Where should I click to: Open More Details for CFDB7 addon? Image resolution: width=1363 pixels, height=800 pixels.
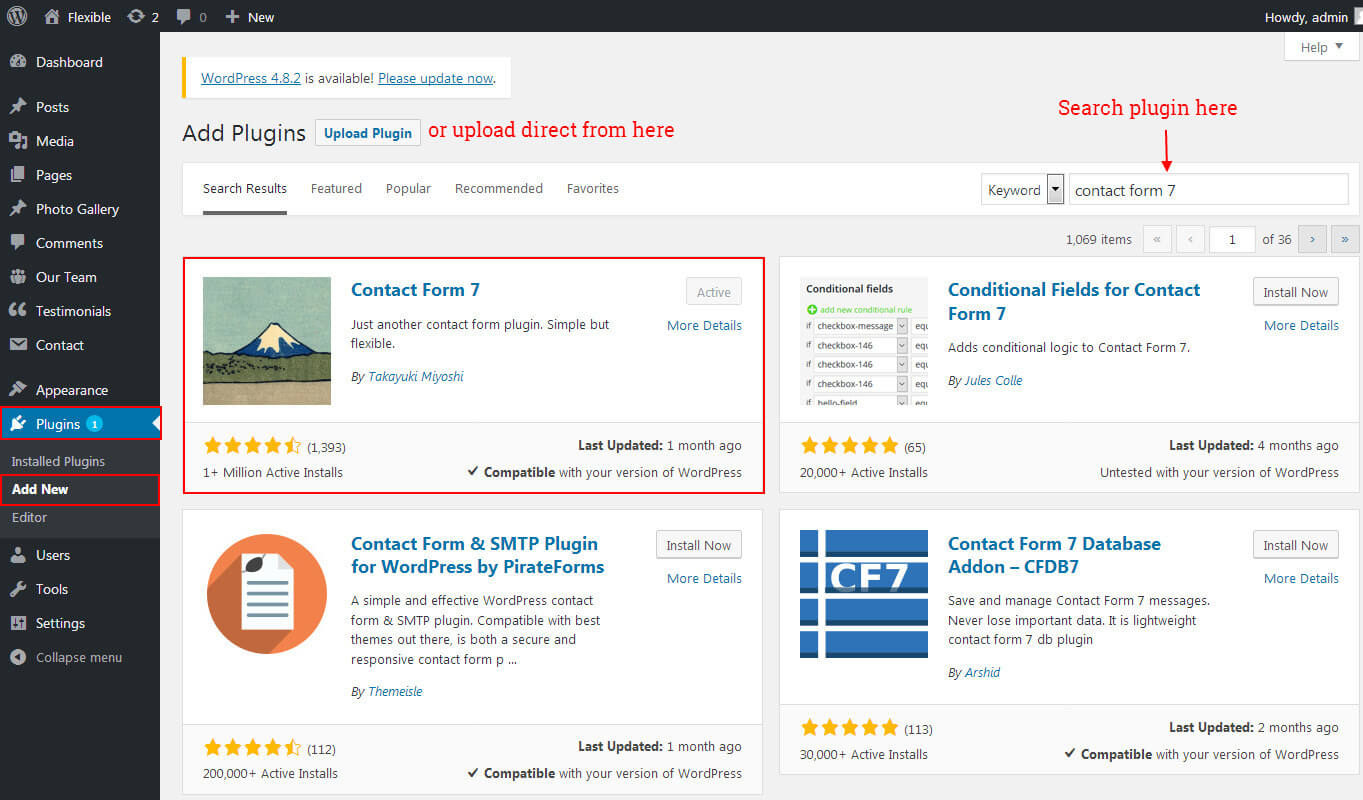click(1301, 578)
